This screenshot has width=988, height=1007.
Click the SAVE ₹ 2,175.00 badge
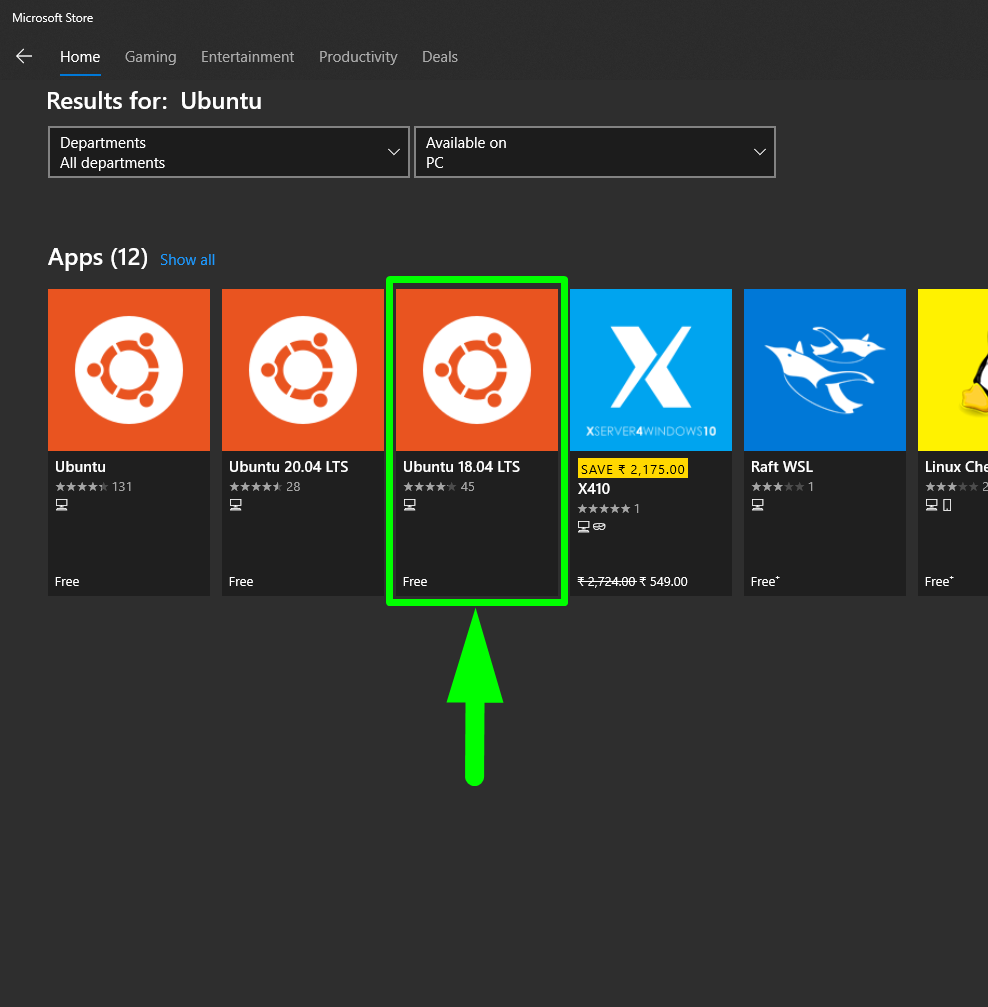pyautogui.click(x=633, y=469)
